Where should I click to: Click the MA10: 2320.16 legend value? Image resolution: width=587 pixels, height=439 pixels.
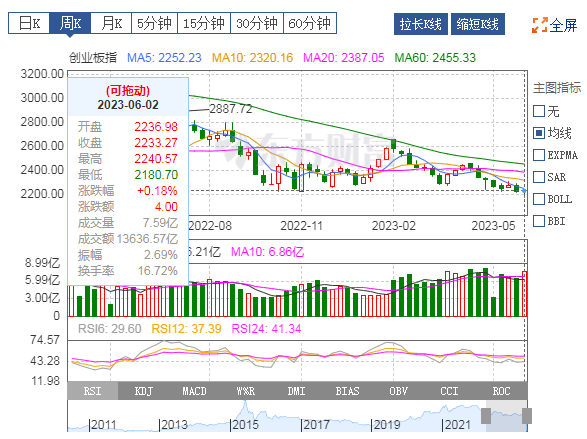(x=252, y=58)
